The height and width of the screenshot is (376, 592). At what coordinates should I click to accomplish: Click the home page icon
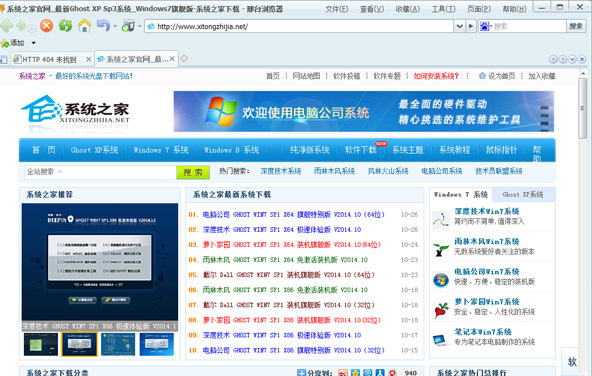click(x=85, y=26)
